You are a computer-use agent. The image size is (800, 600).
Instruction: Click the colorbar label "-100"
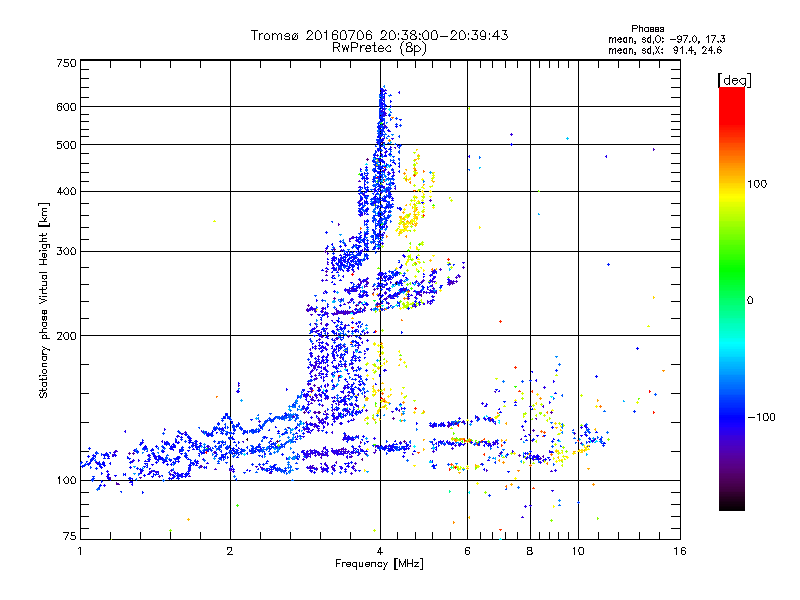click(x=761, y=417)
